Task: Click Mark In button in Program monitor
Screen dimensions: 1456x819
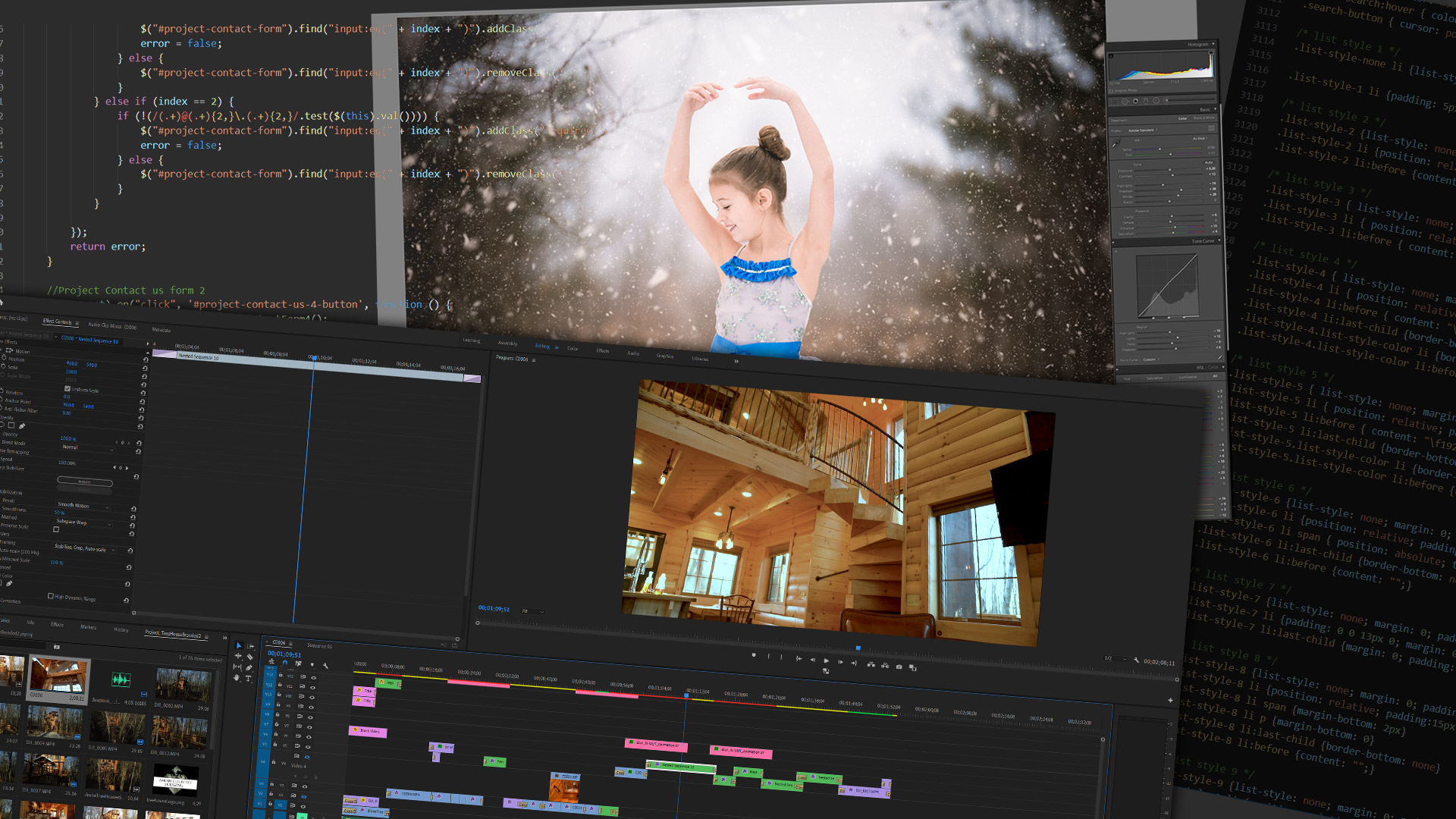Action: click(768, 657)
